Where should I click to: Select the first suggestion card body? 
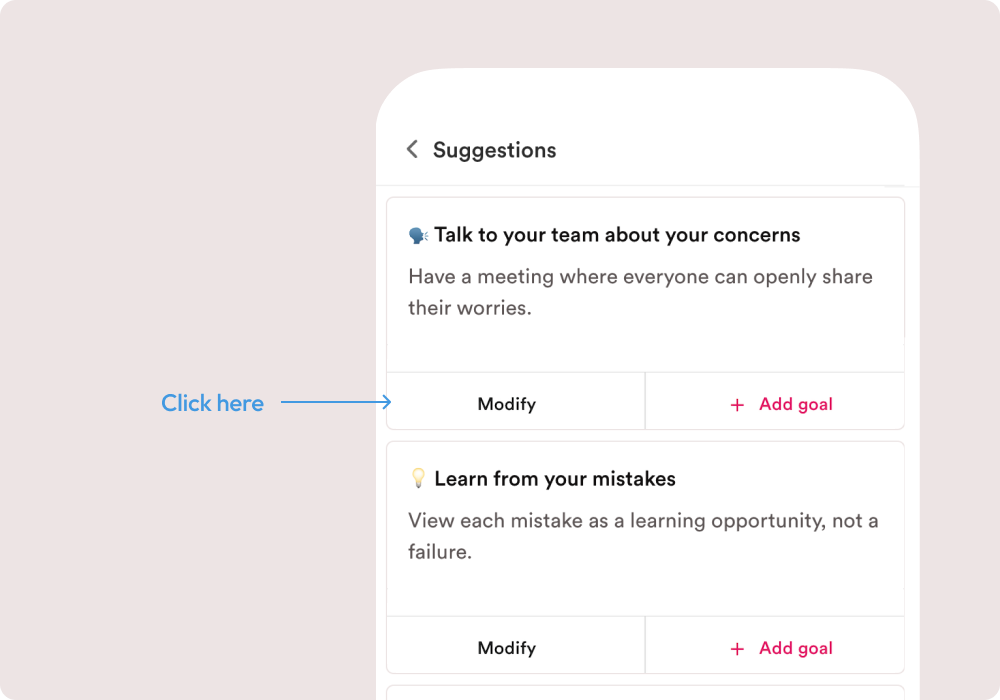[645, 285]
